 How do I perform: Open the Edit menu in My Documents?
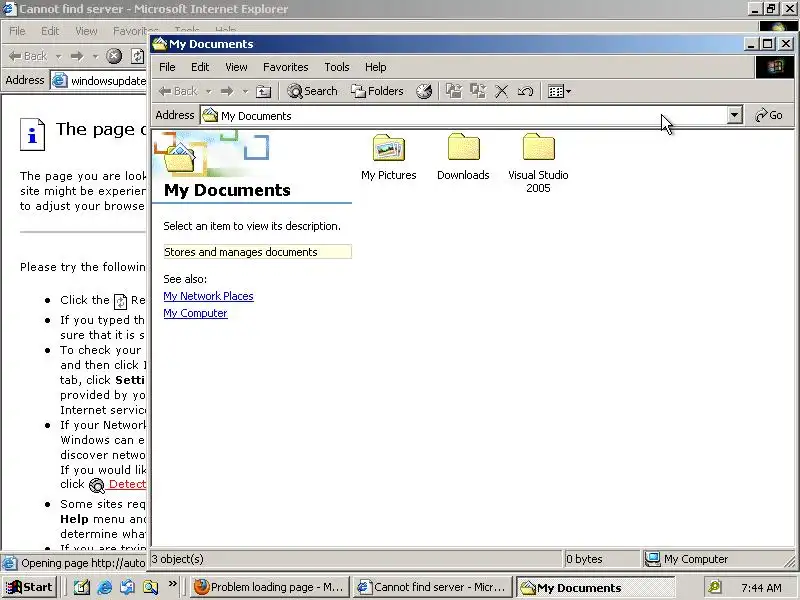click(200, 67)
